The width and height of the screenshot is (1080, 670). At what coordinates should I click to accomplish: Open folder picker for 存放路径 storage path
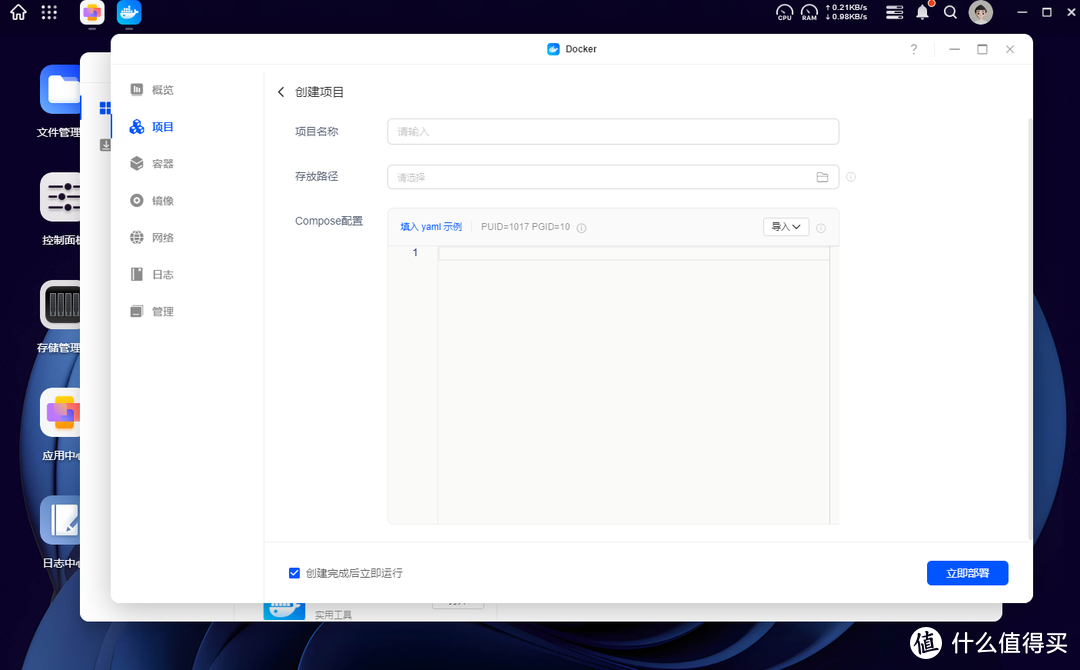point(822,176)
